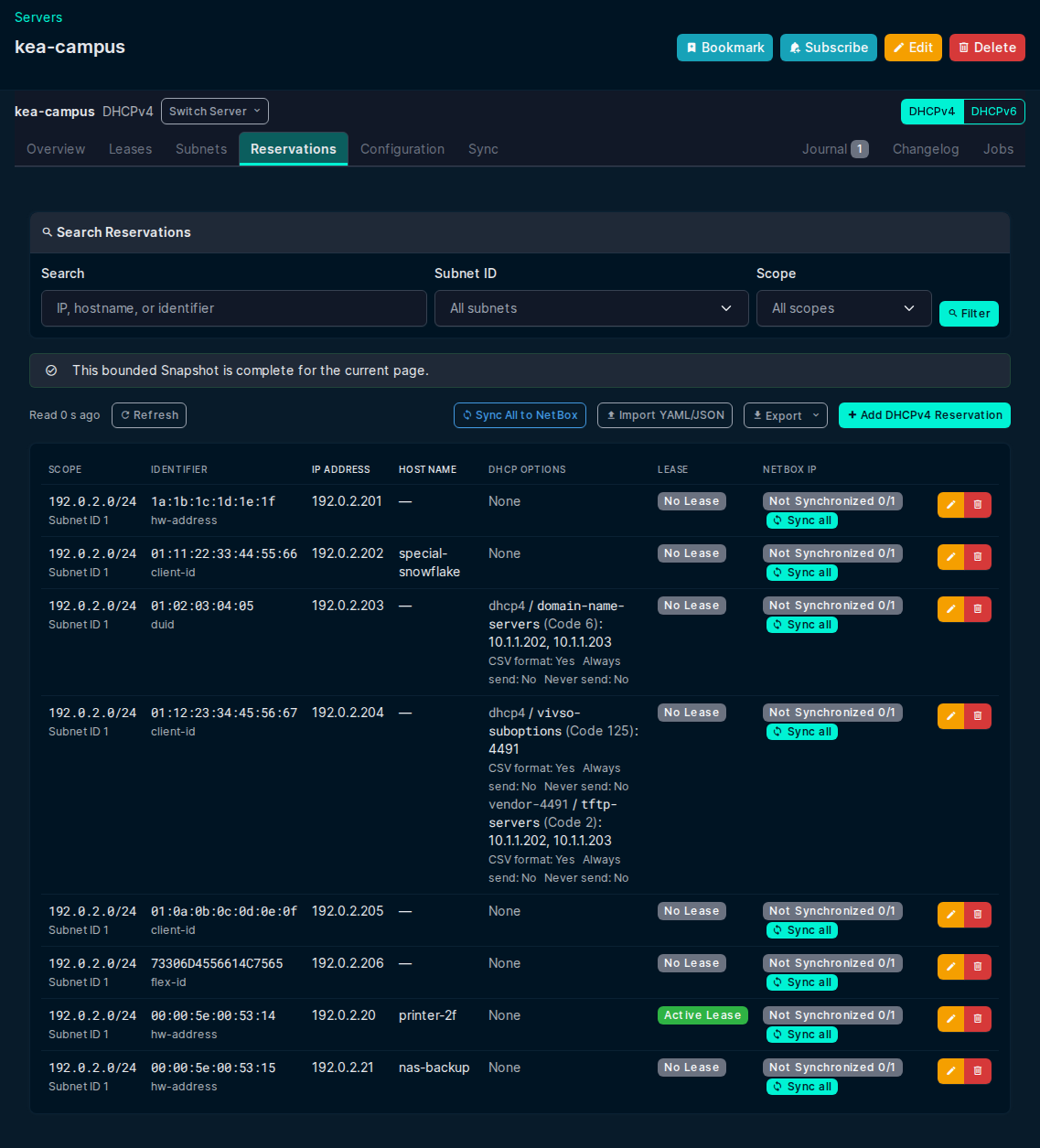The image size is (1040, 1148).
Task: Delete the printer-2f reservation
Action: point(978,1019)
